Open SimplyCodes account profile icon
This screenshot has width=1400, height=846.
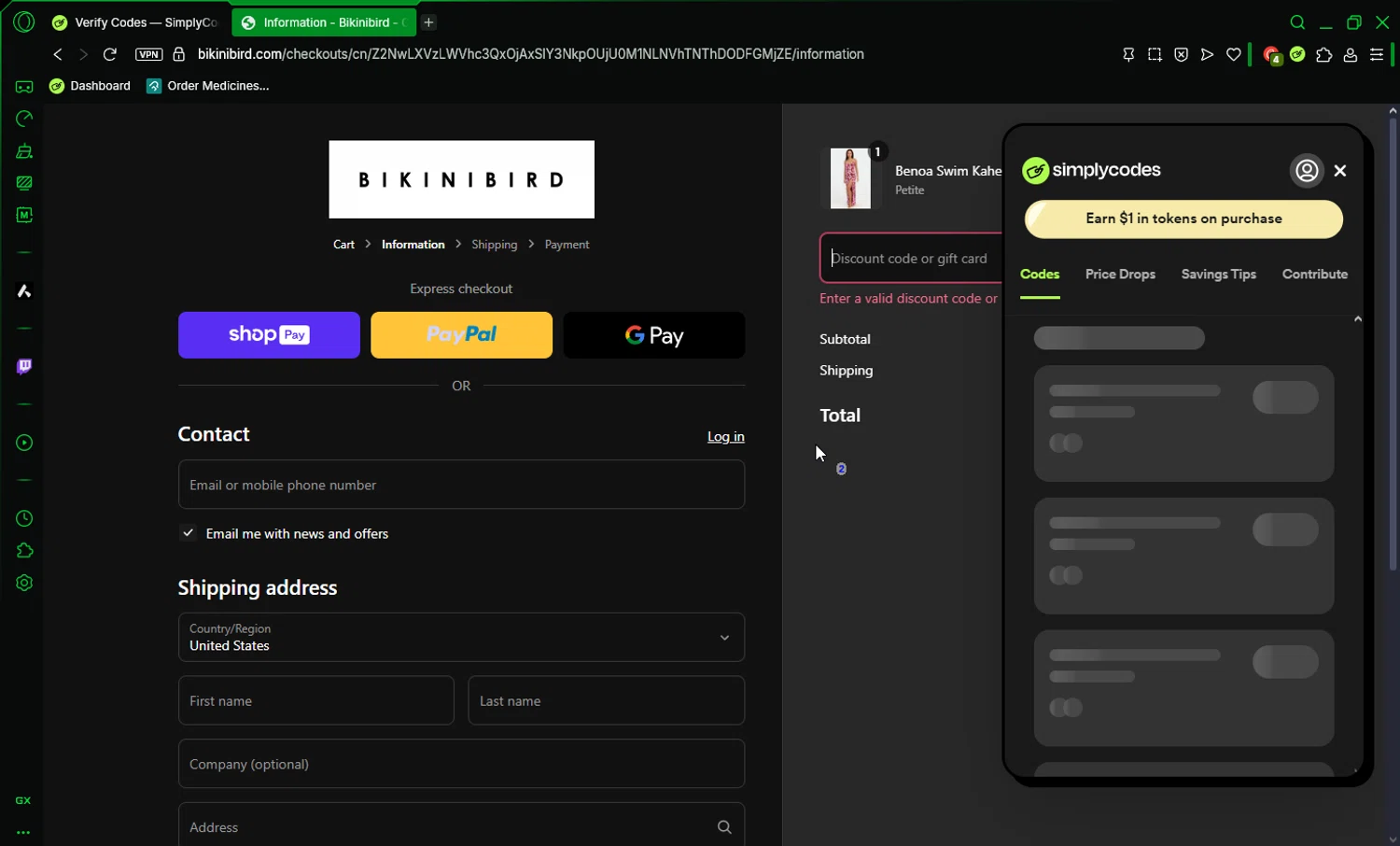click(x=1307, y=171)
